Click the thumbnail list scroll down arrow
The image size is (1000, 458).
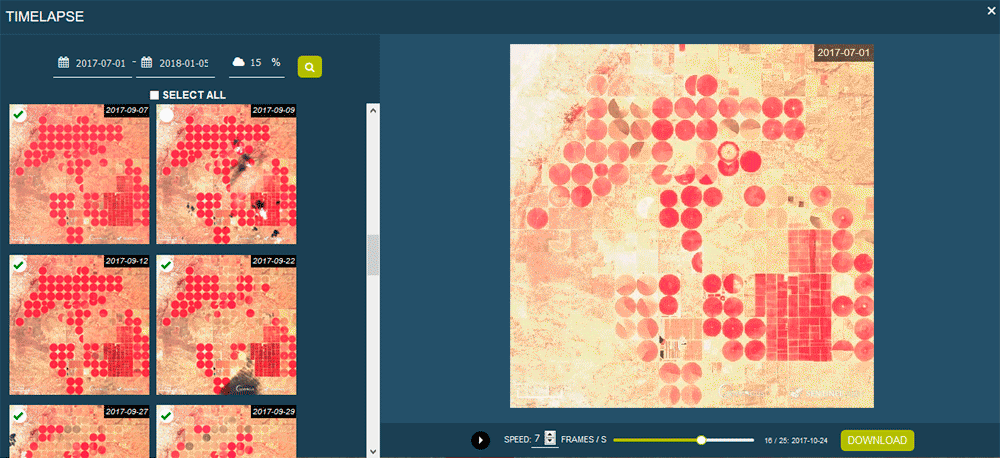click(374, 451)
